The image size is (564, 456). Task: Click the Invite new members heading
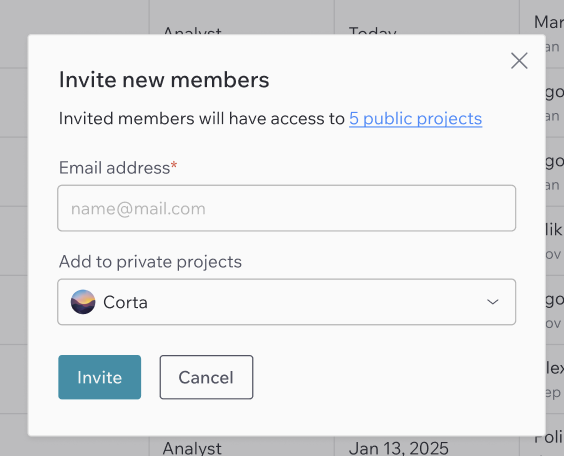click(x=164, y=79)
